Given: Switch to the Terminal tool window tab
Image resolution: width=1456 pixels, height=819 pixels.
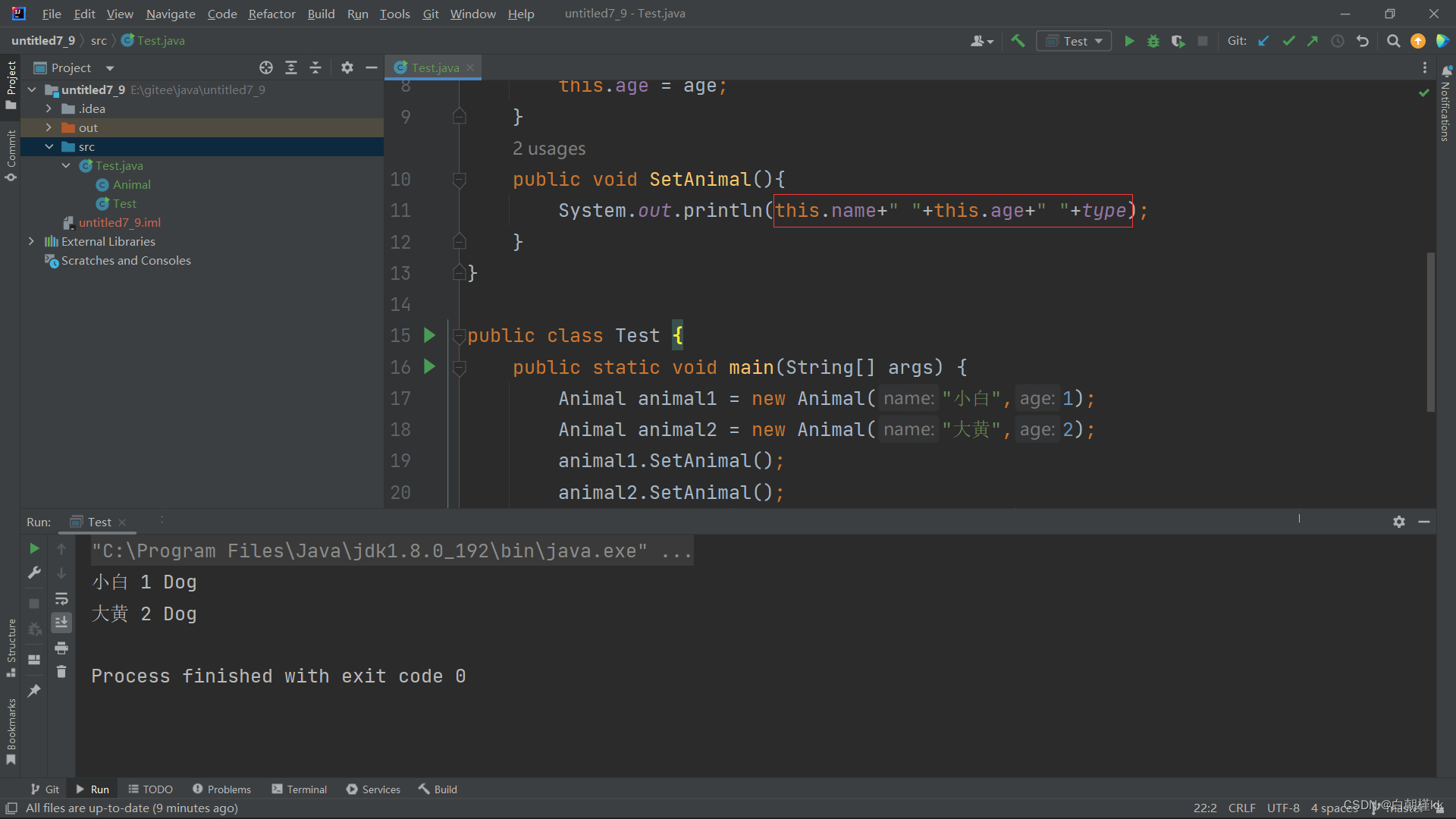Looking at the screenshot, I should coord(300,789).
